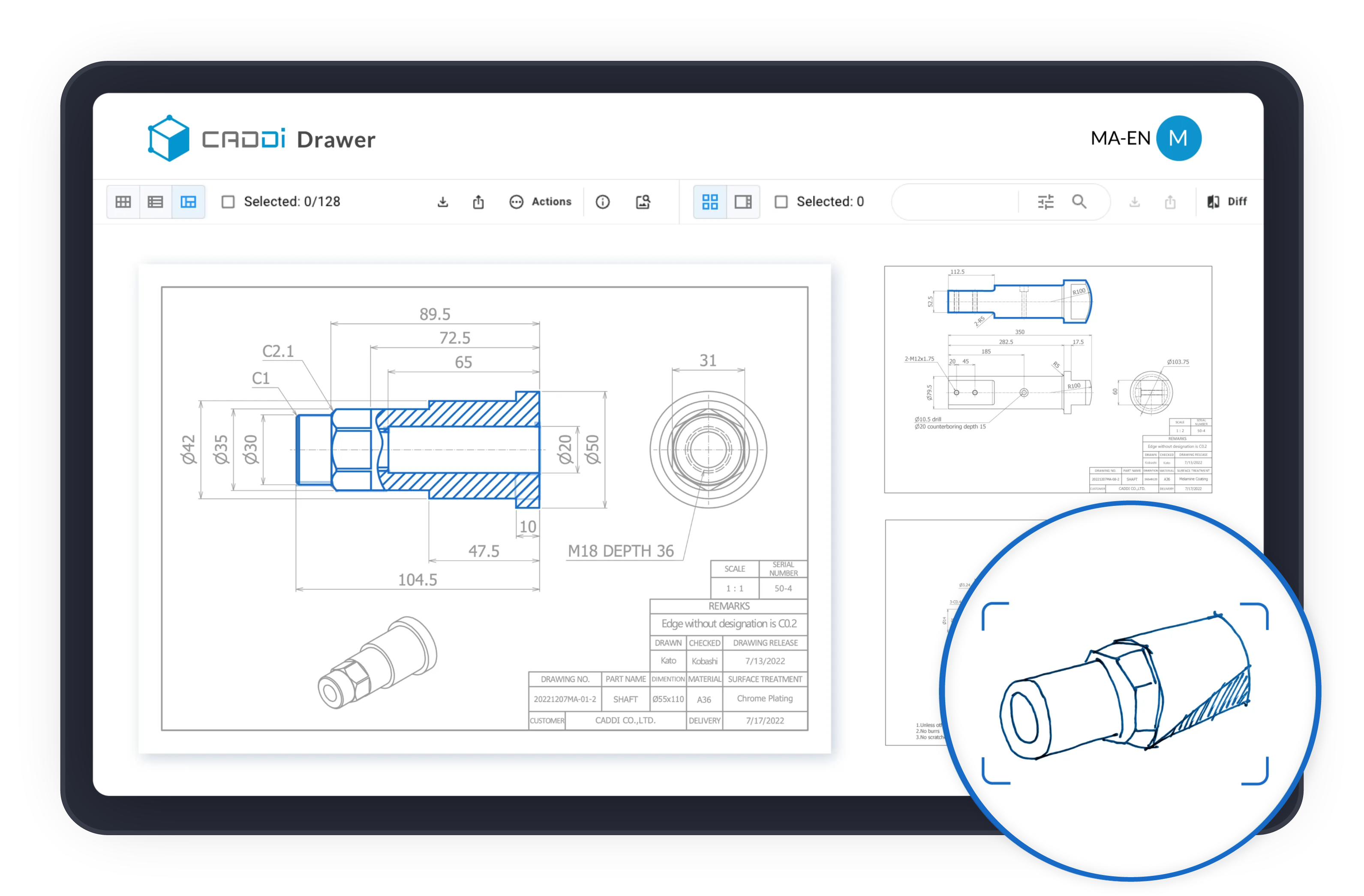Click the CADDi Drawer logo

pos(261,139)
